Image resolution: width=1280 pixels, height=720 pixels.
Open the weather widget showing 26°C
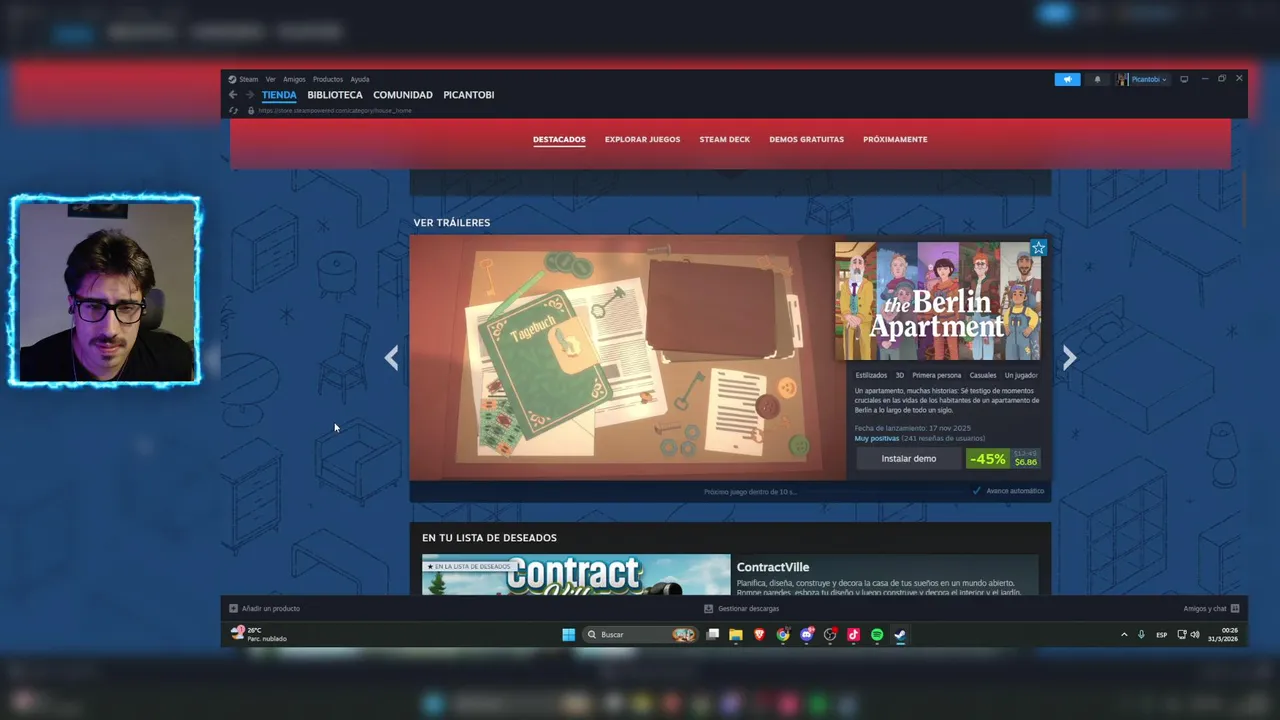(259, 634)
